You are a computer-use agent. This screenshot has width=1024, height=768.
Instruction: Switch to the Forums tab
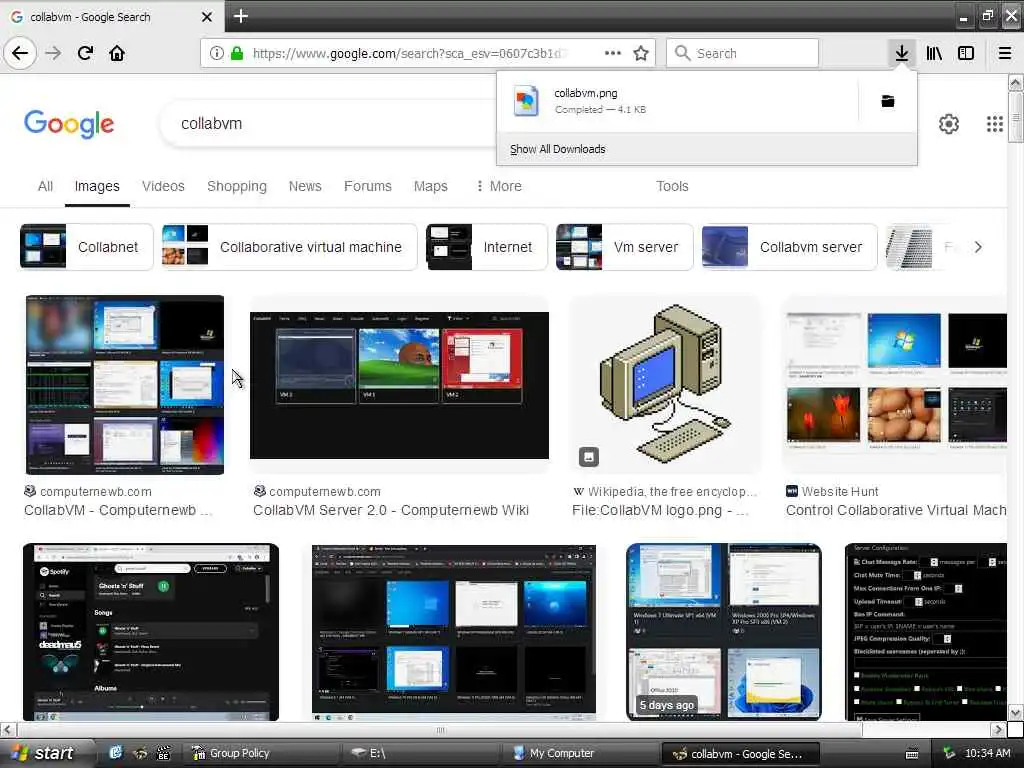coord(368,186)
